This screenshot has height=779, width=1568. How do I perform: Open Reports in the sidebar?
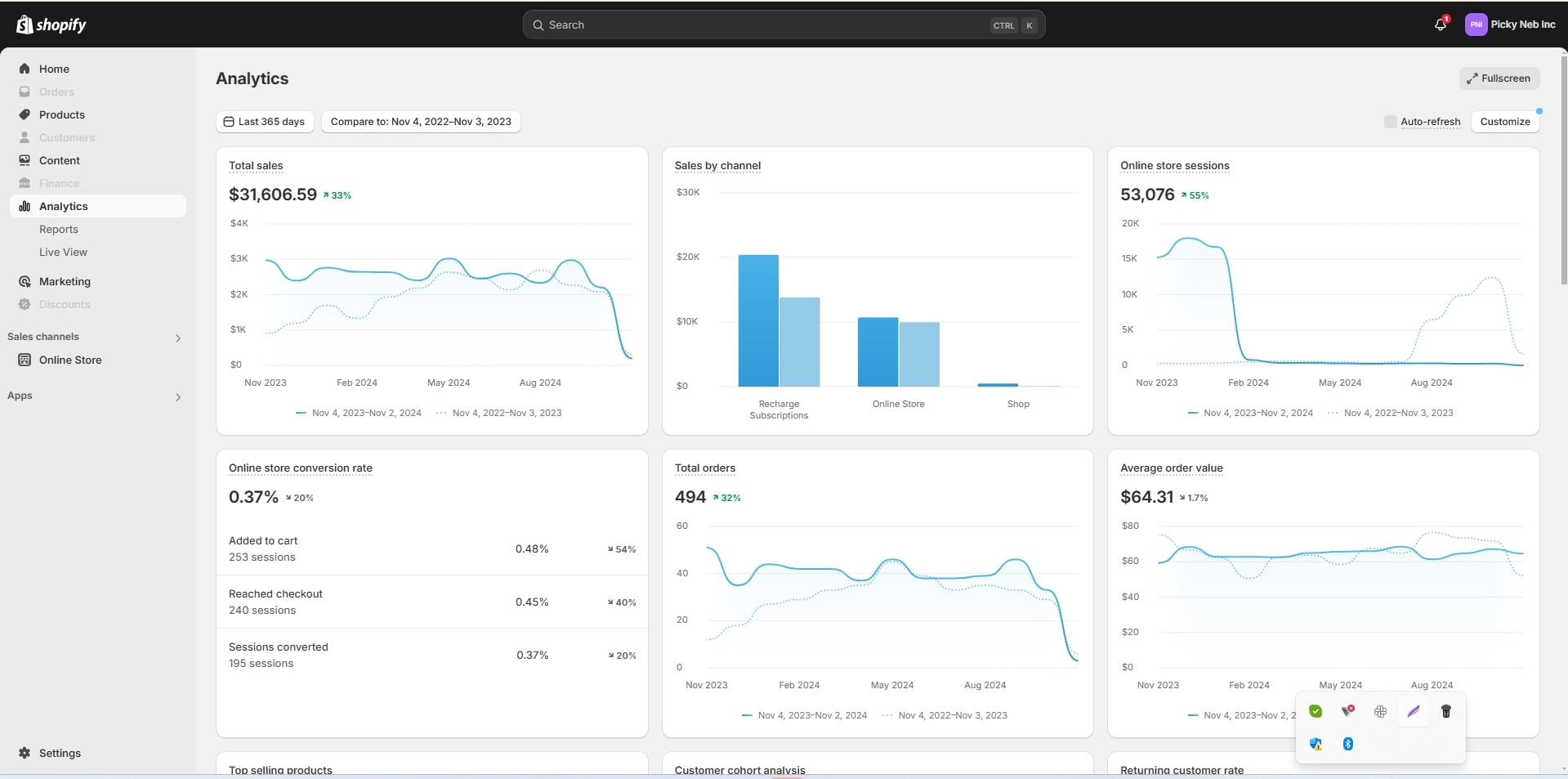[x=59, y=230]
